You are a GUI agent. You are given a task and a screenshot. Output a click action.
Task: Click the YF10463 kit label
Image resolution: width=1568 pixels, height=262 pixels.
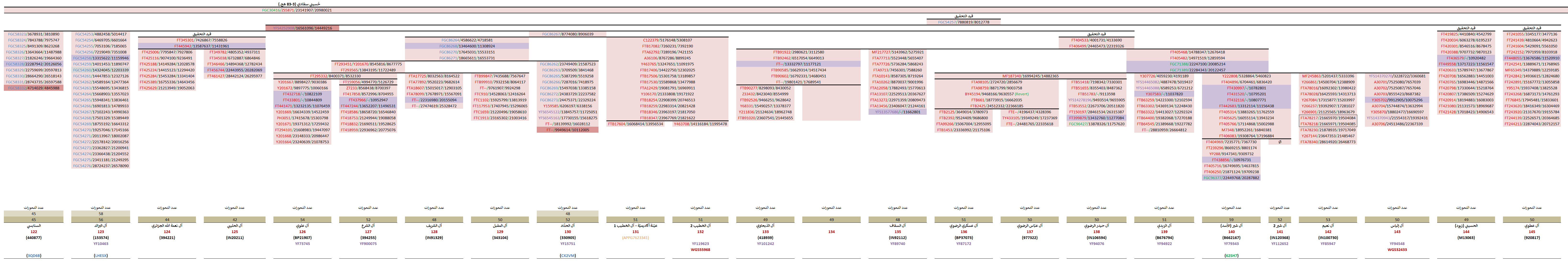click(100, 244)
